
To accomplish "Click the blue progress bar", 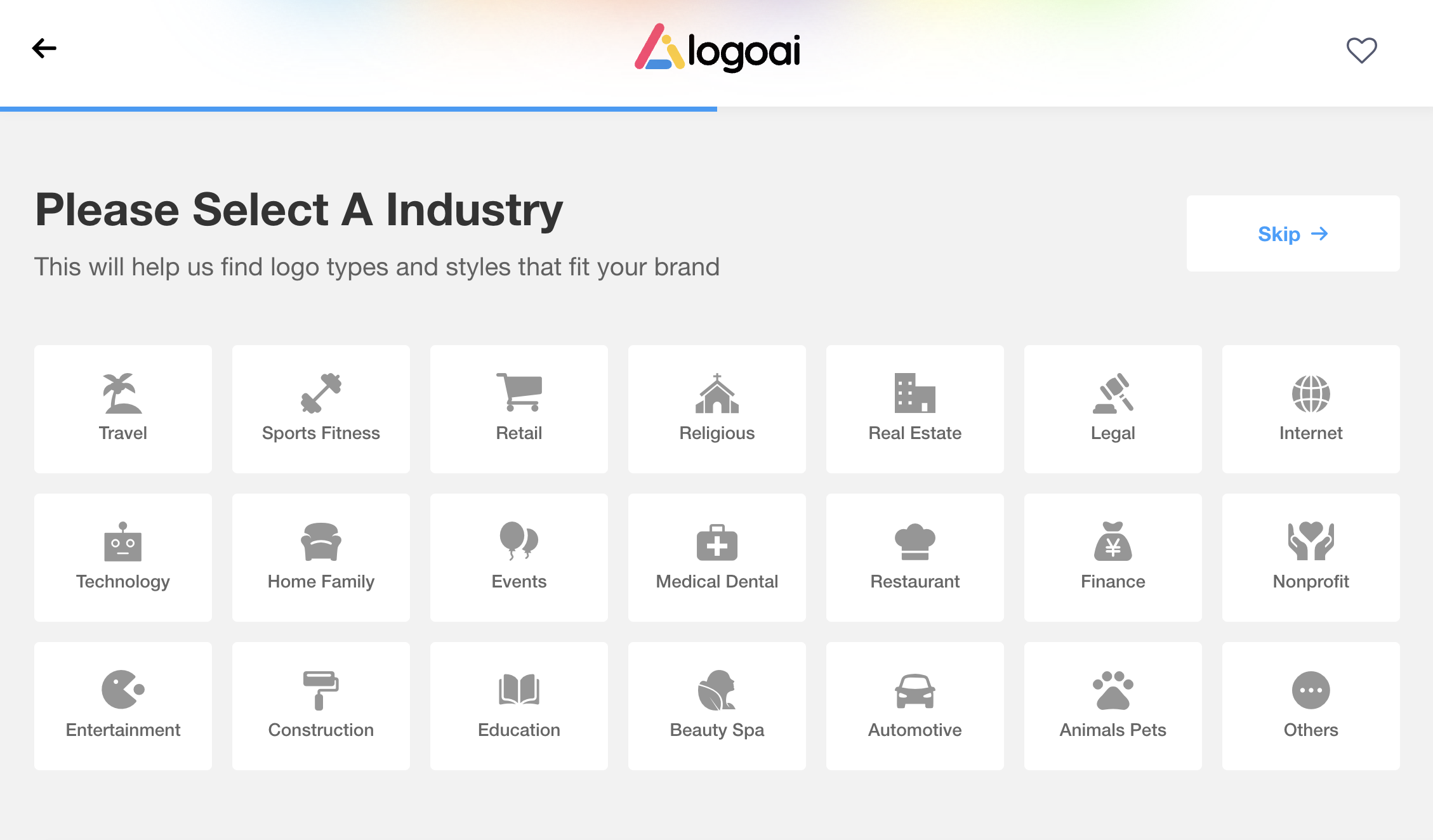I will 359,109.
